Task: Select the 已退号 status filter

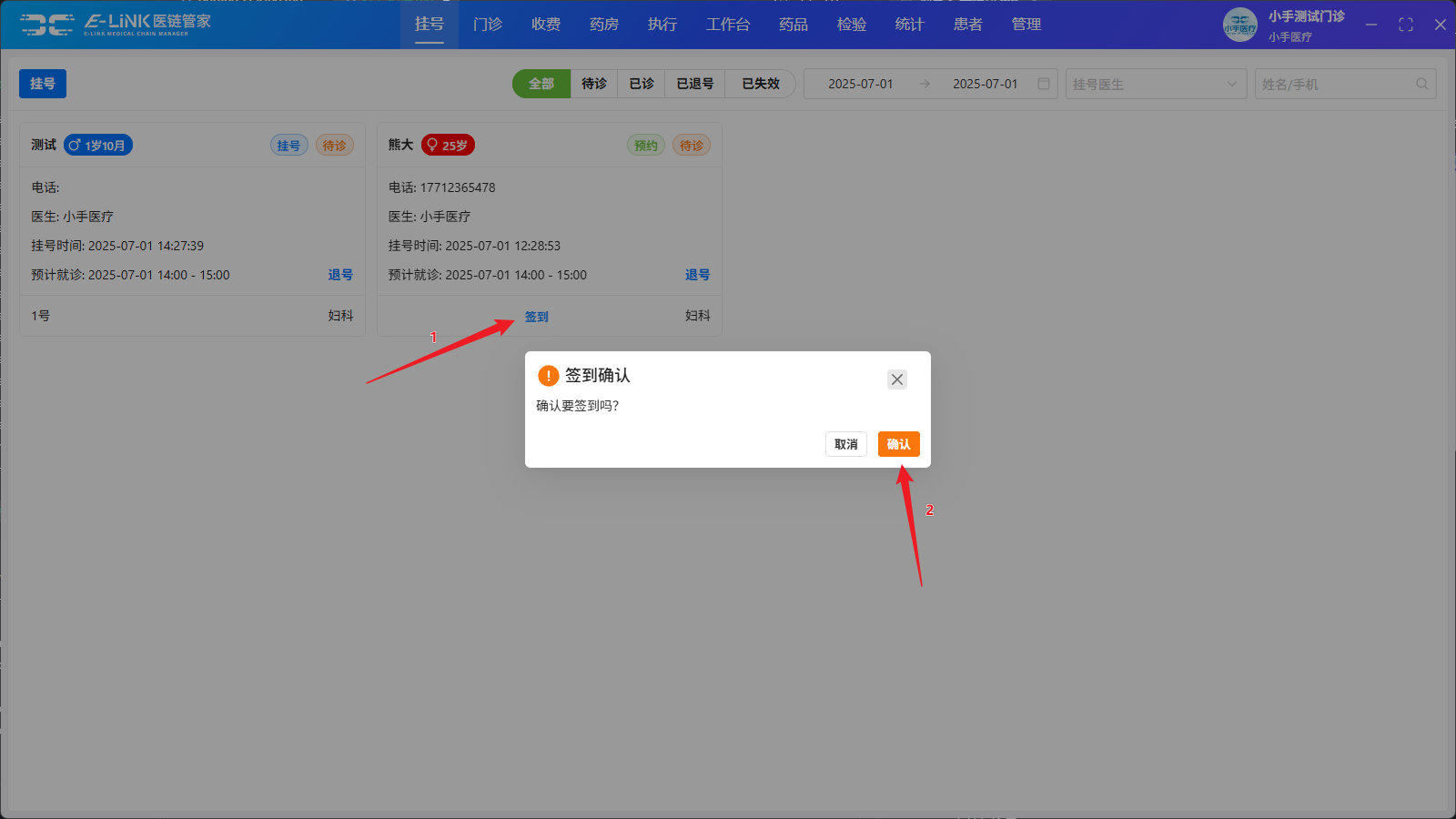Action: [694, 84]
